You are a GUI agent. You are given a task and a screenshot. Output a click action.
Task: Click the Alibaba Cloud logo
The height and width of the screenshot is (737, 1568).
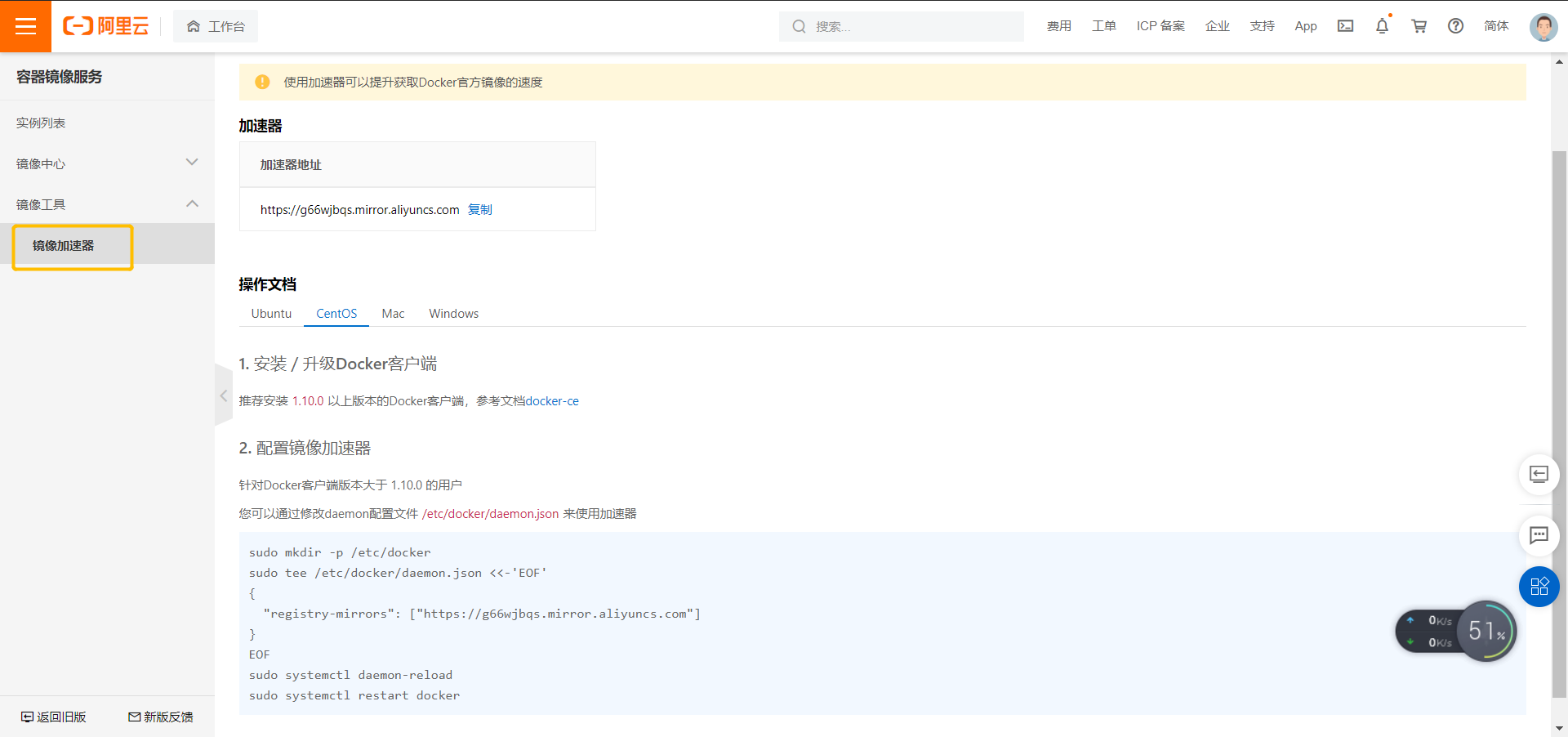tap(106, 26)
